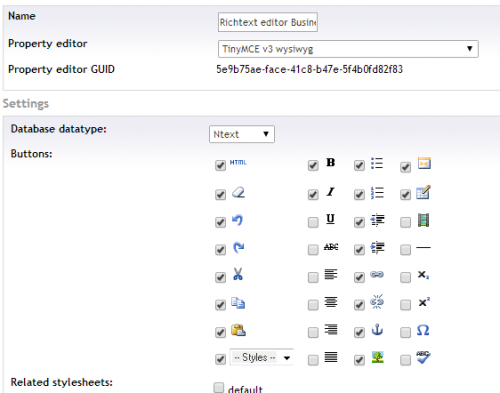Click the underline U icon
The width and height of the screenshot is (500, 393).
click(x=330, y=219)
